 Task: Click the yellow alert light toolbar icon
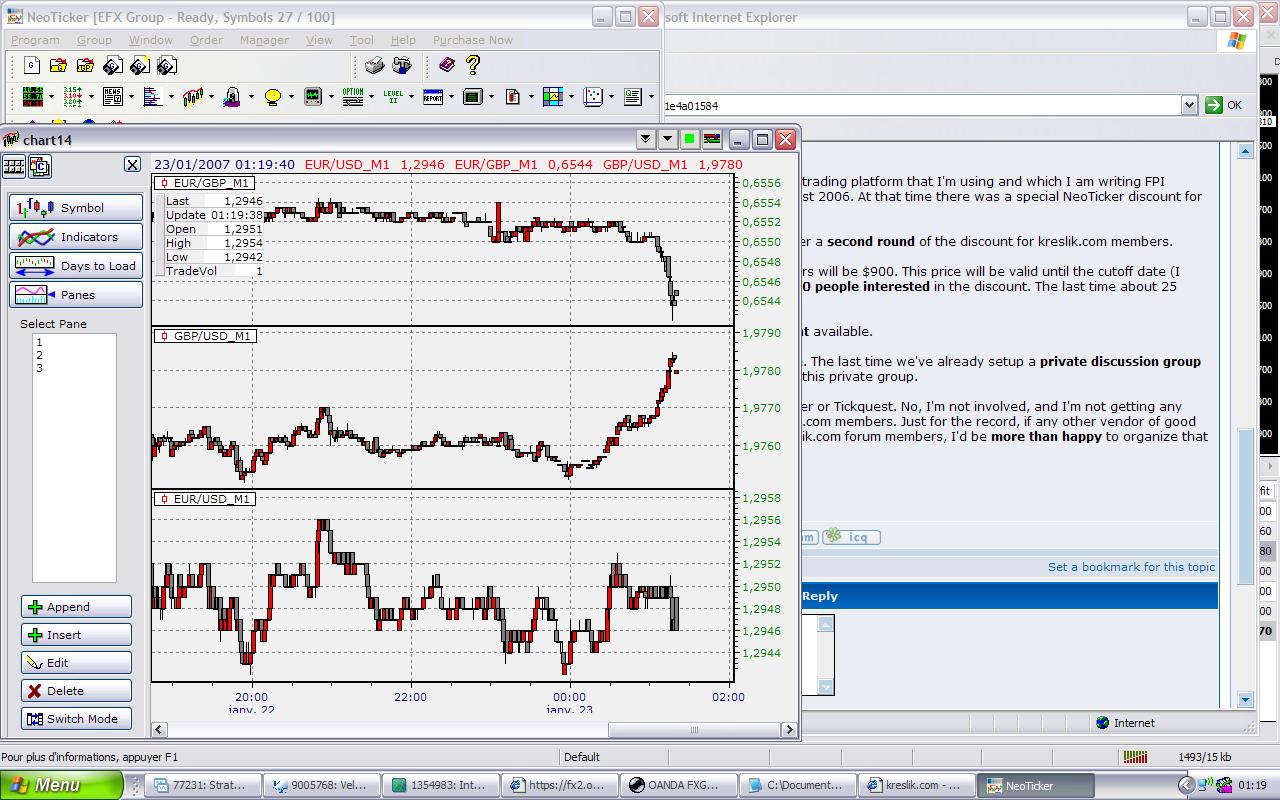(x=272, y=97)
